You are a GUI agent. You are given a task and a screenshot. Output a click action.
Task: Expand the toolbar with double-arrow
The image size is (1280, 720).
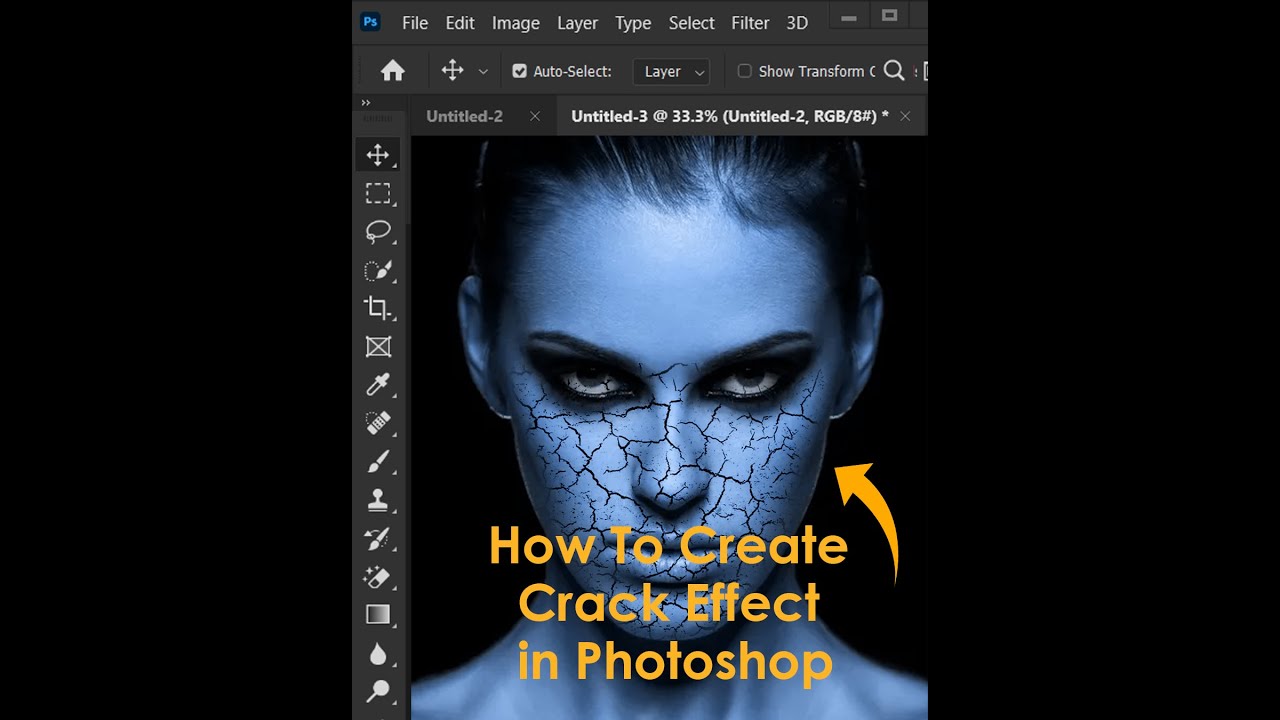pos(366,102)
